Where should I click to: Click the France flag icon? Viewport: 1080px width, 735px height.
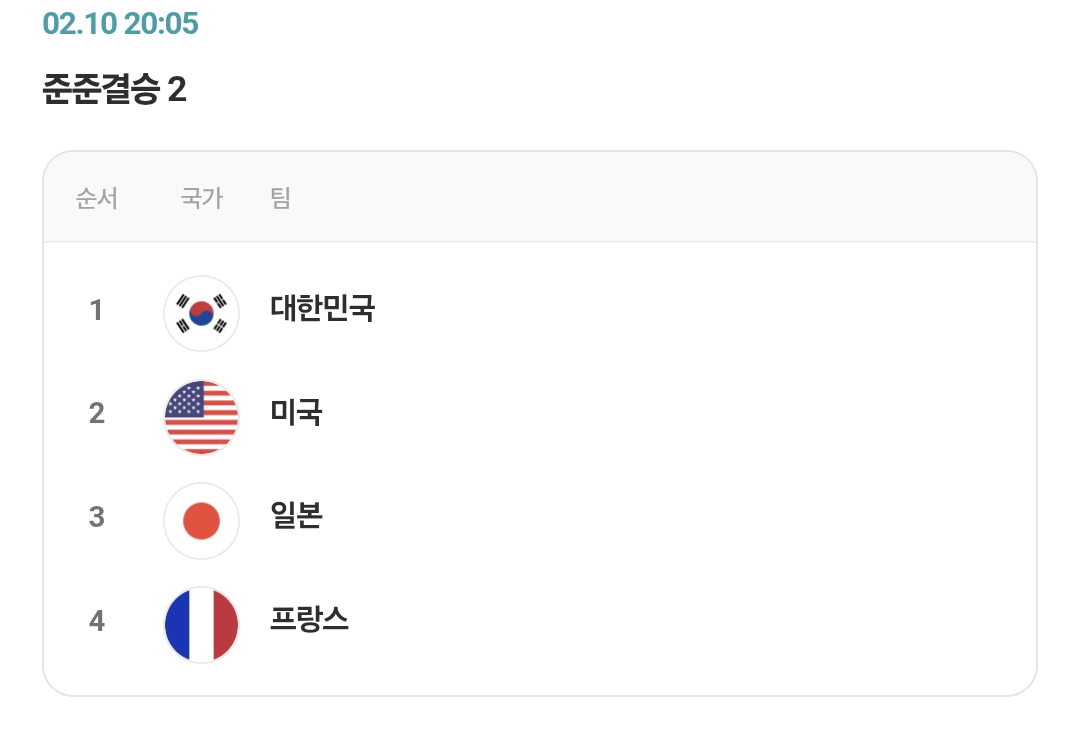pos(201,624)
